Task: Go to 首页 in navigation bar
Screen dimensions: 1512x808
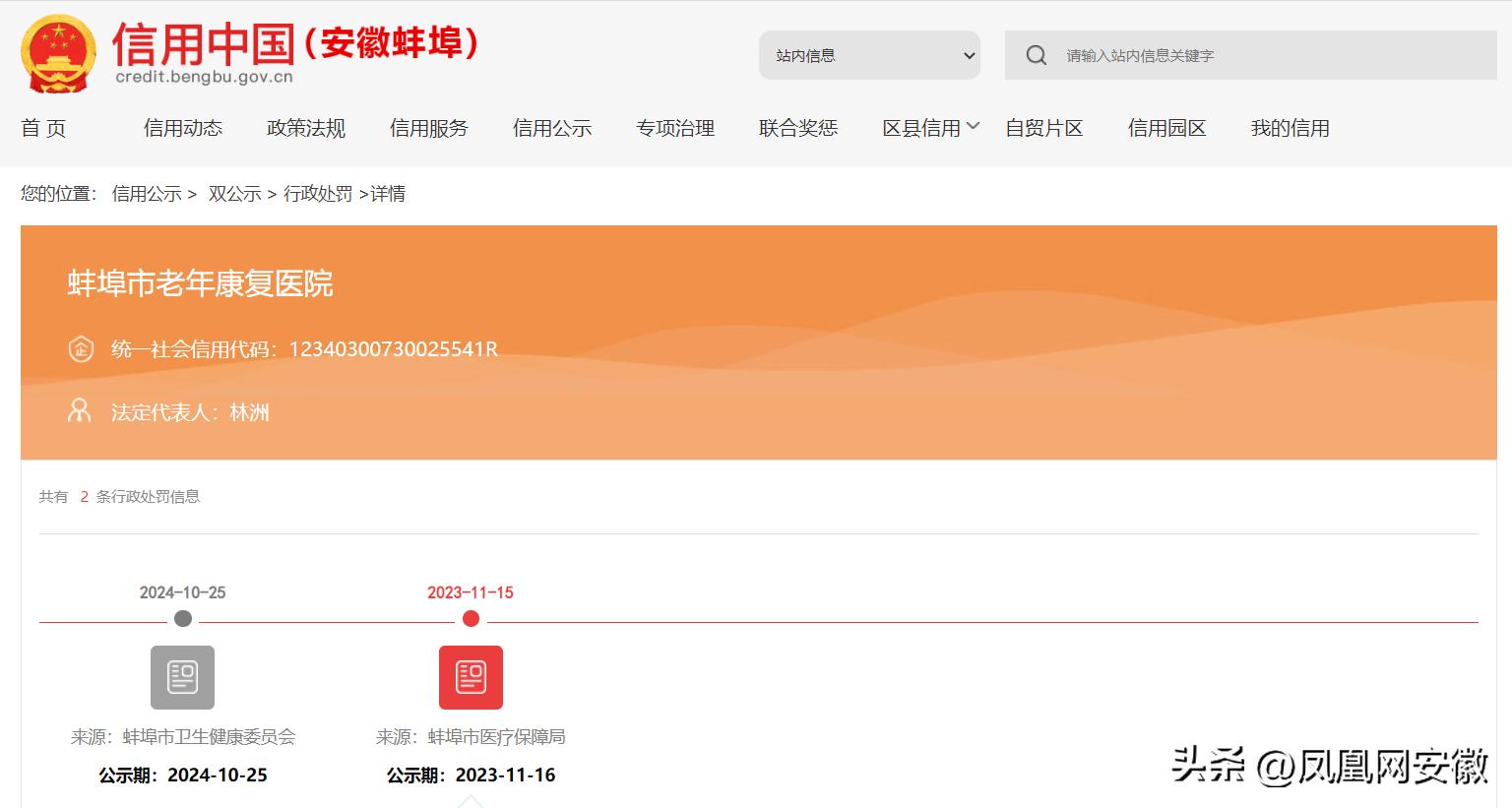Action: point(43,128)
